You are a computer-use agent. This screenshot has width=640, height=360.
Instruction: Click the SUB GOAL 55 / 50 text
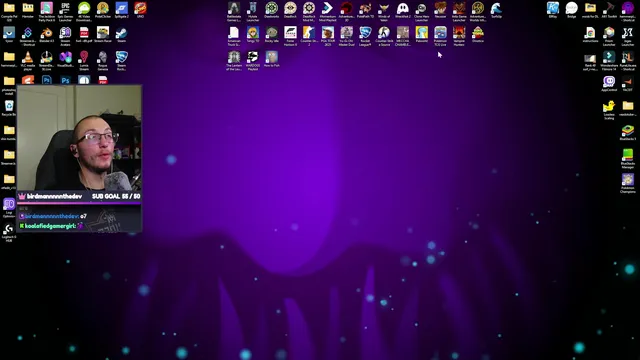point(116,196)
